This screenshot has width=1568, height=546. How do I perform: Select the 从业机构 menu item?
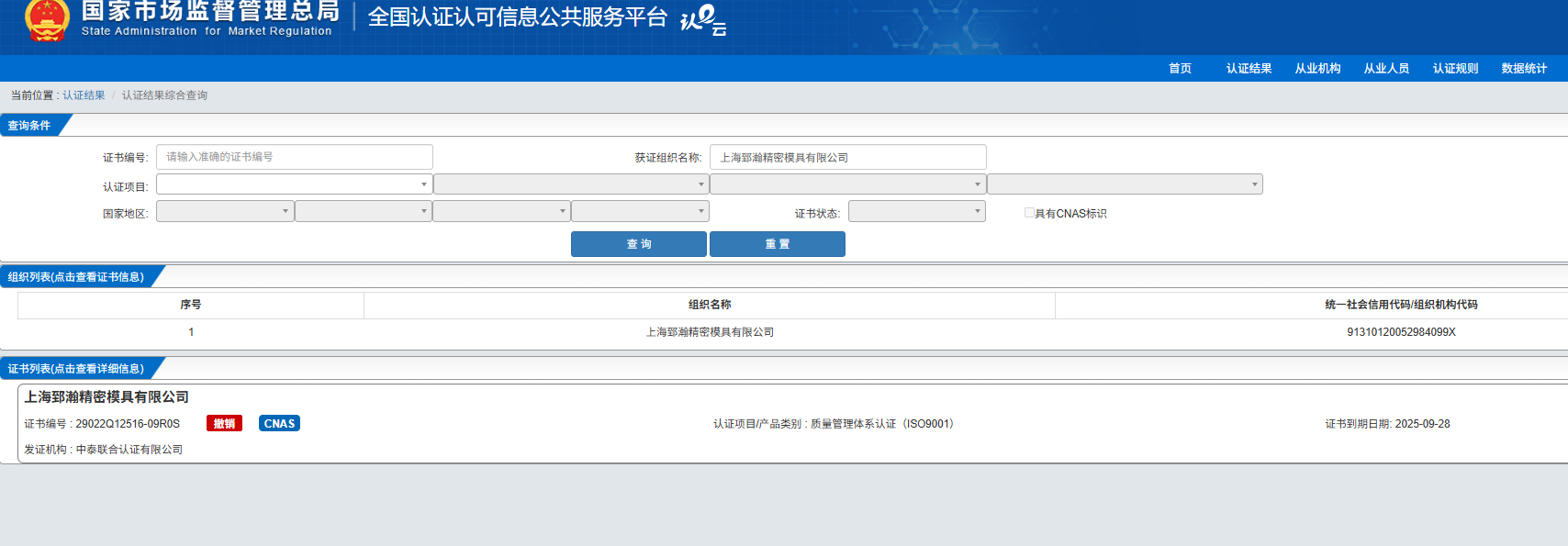tap(1317, 69)
